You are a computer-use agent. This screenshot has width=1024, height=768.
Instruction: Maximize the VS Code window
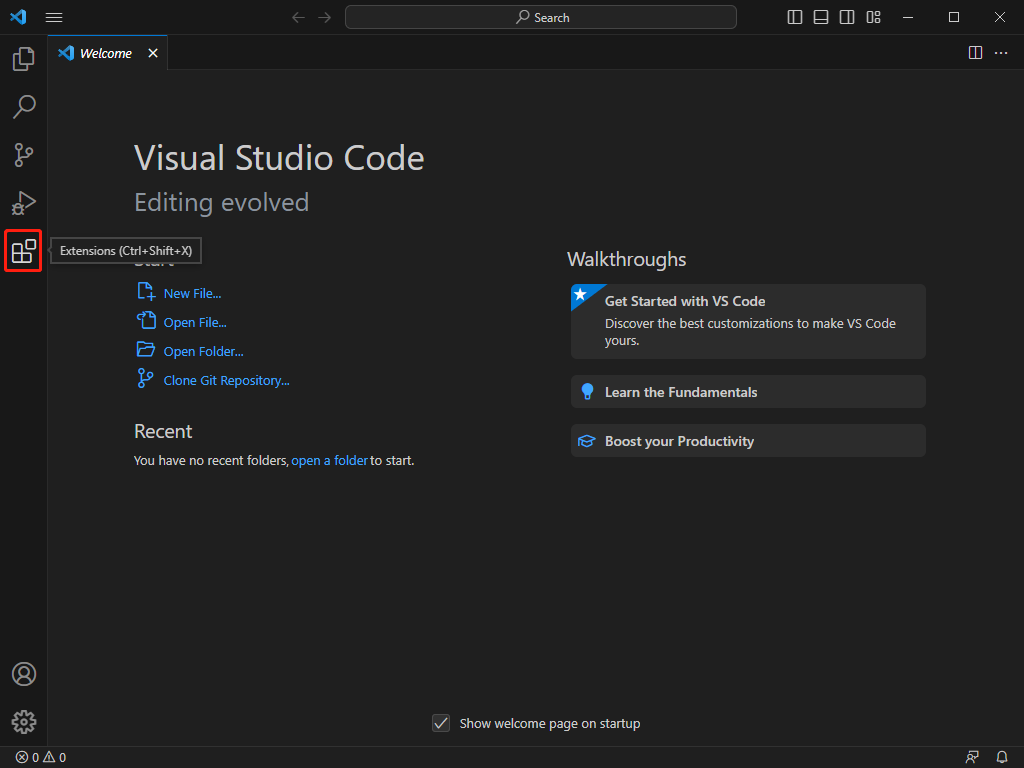954,18
